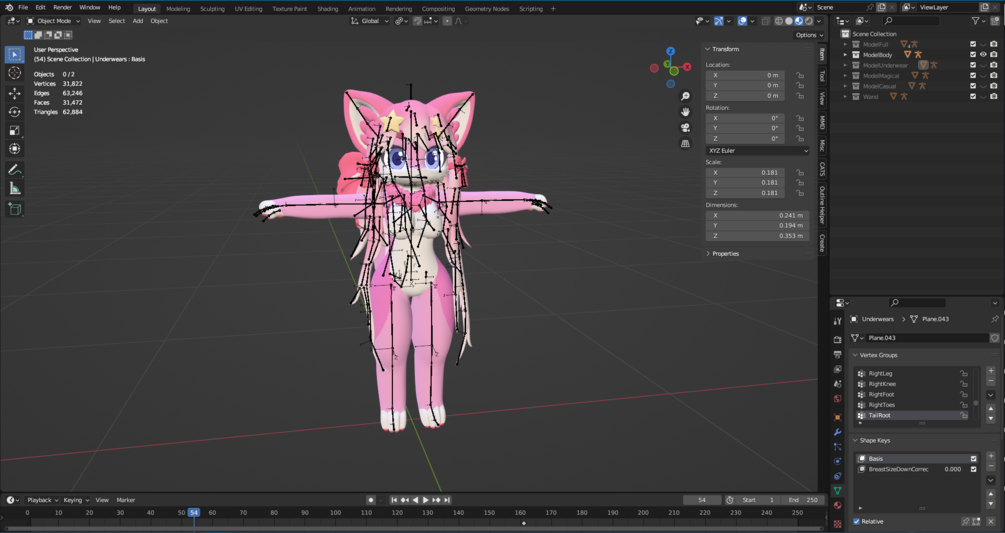Switch to the Sculpting workspace tab
The height and width of the screenshot is (533, 1005).
(212, 9)
